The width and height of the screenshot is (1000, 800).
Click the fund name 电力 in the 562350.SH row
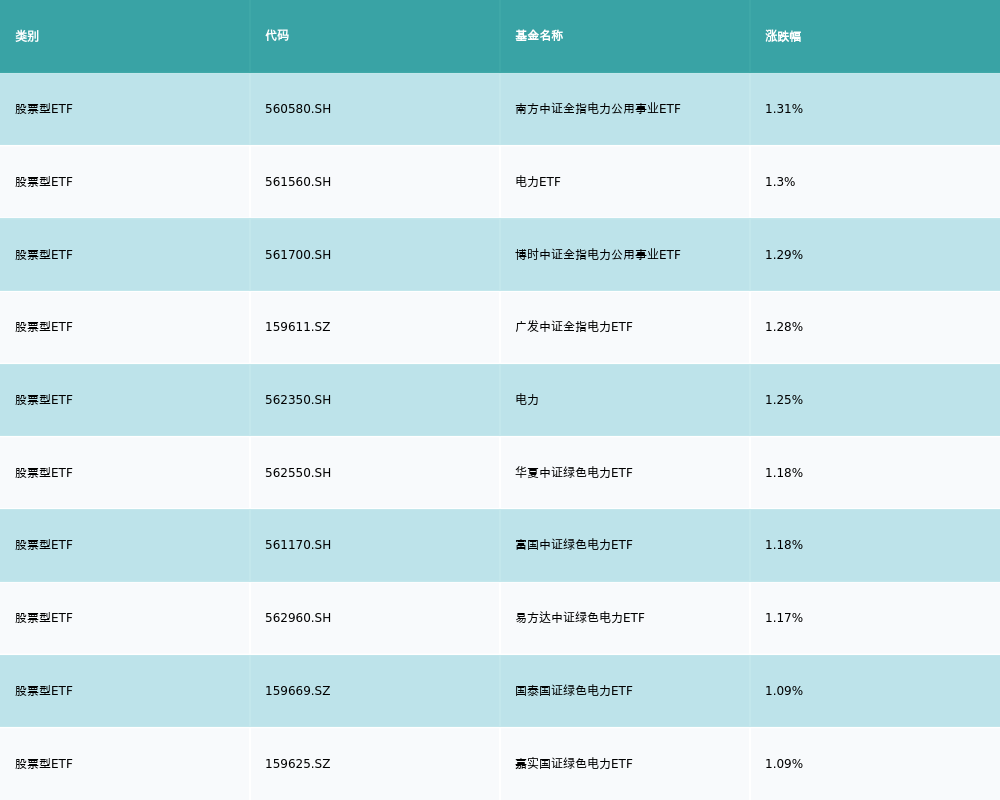[x=527, y=400]
